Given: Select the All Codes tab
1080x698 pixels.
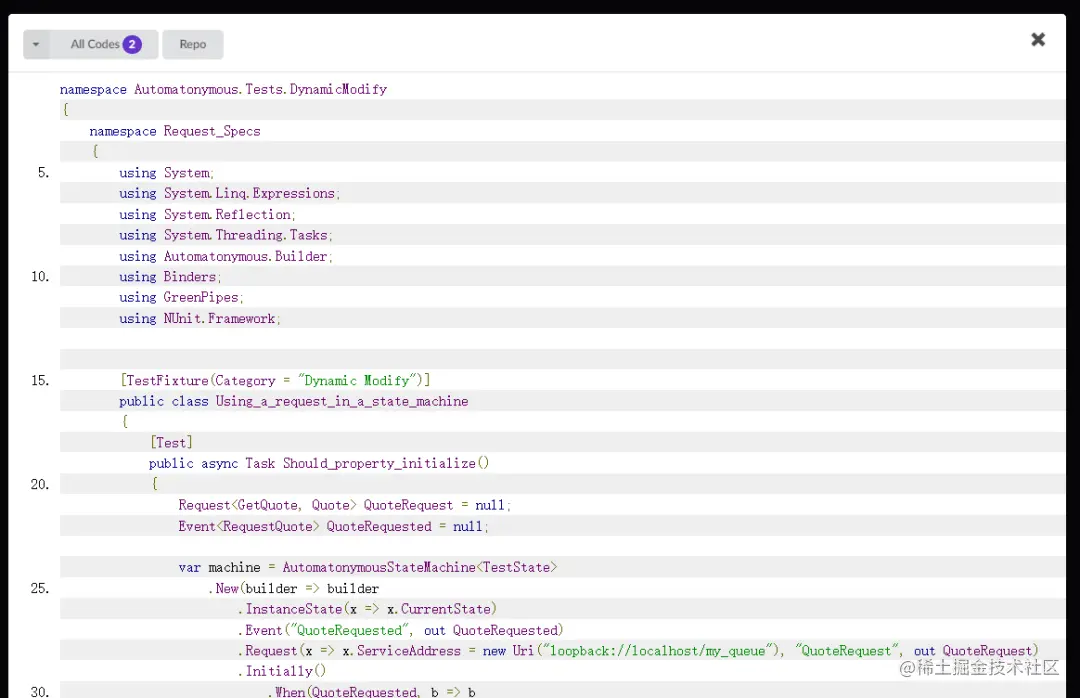Looking at the screenshot, I should click(x=105, y=44).
